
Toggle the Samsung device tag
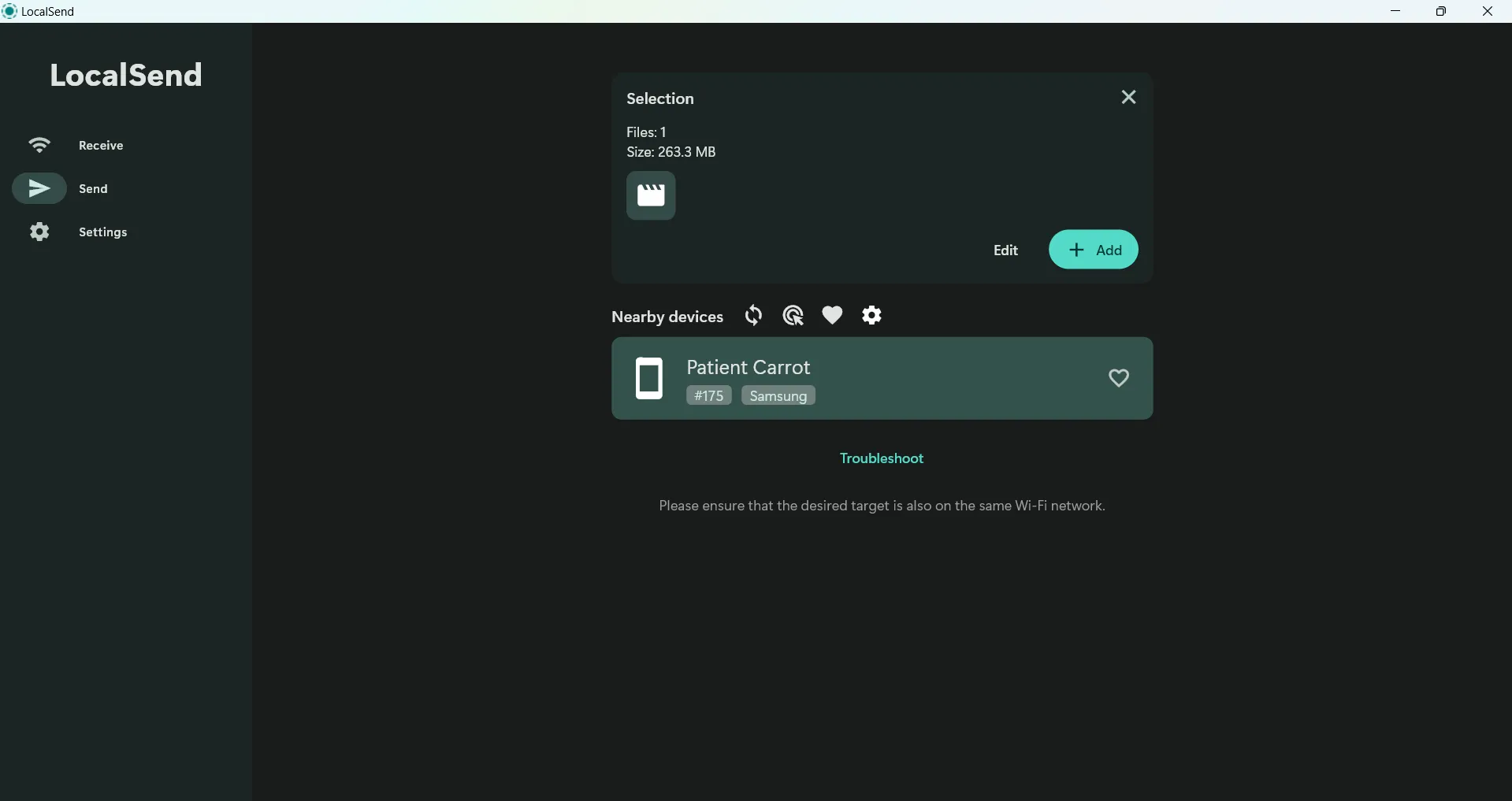tap(777, 395)
